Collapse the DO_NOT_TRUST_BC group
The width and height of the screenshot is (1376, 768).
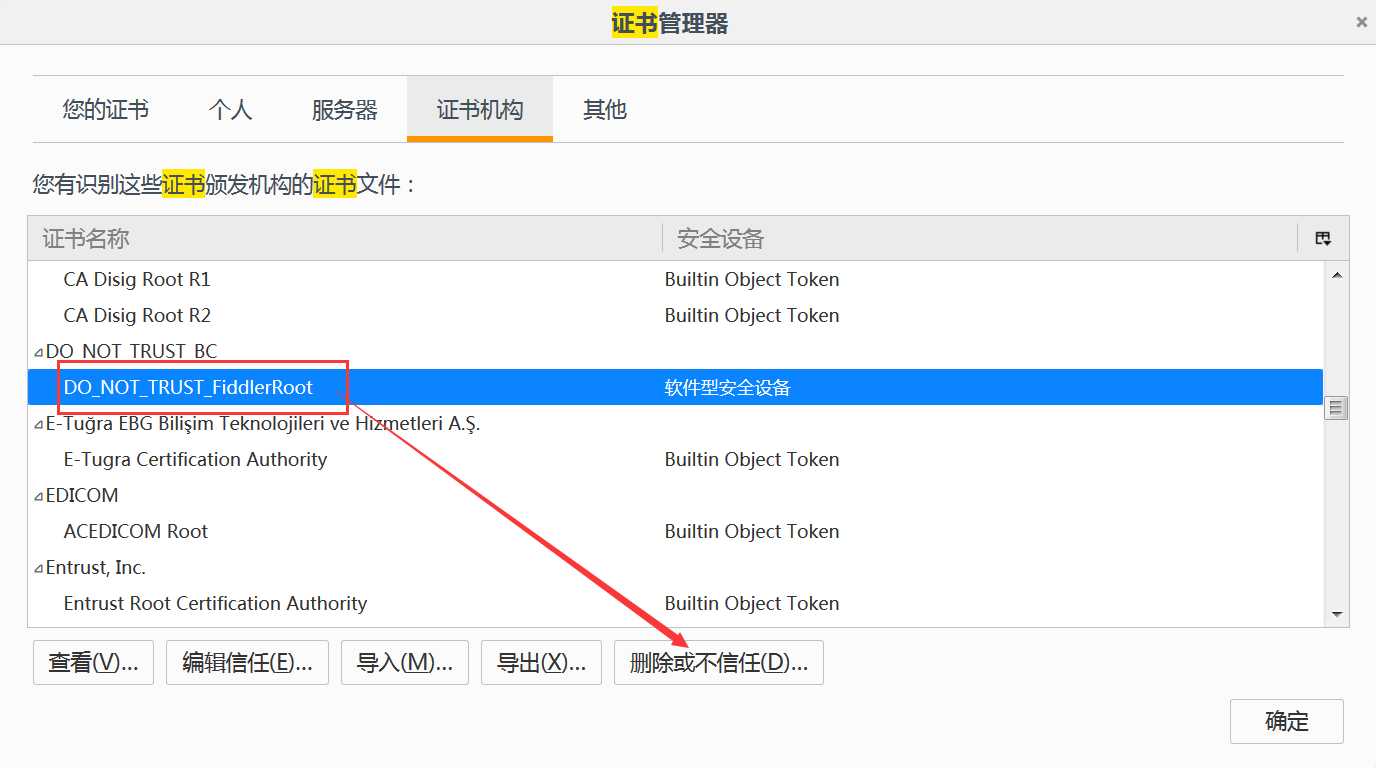click(x=39, y=352)
